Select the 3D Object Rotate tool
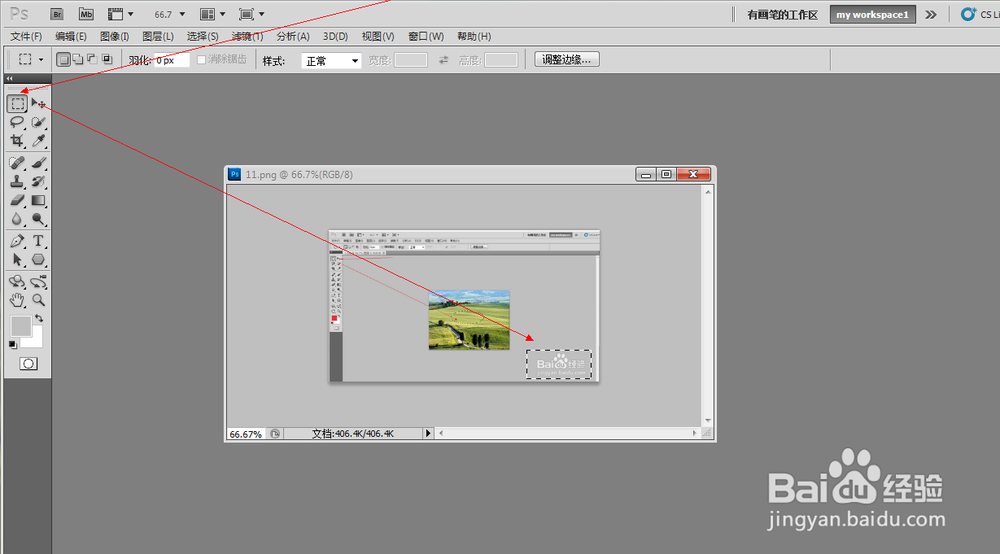The image size is (1000, 554). click(17, 281)
